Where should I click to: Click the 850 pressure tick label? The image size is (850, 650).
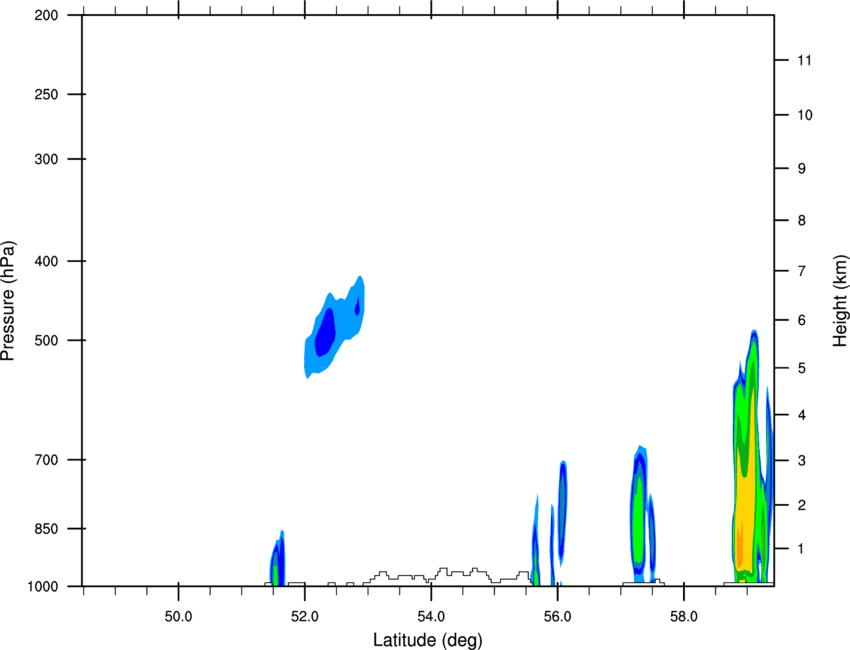[x=46, y=529]
